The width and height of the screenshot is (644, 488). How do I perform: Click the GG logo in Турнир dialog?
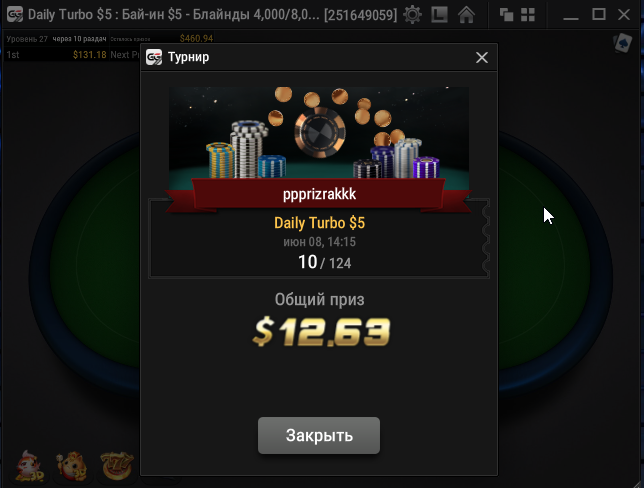154,57
